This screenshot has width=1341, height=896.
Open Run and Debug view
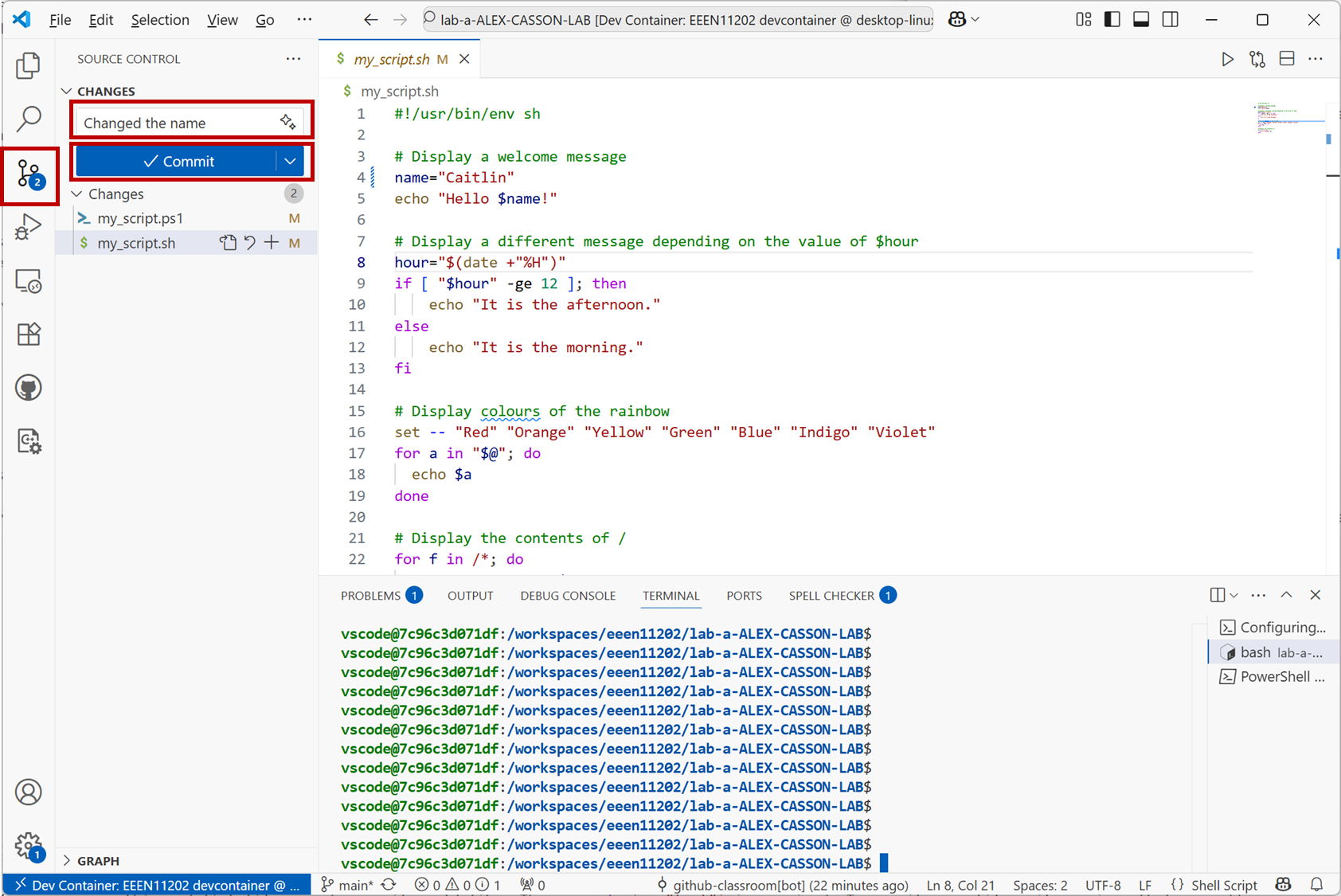[x=29, y=227]
